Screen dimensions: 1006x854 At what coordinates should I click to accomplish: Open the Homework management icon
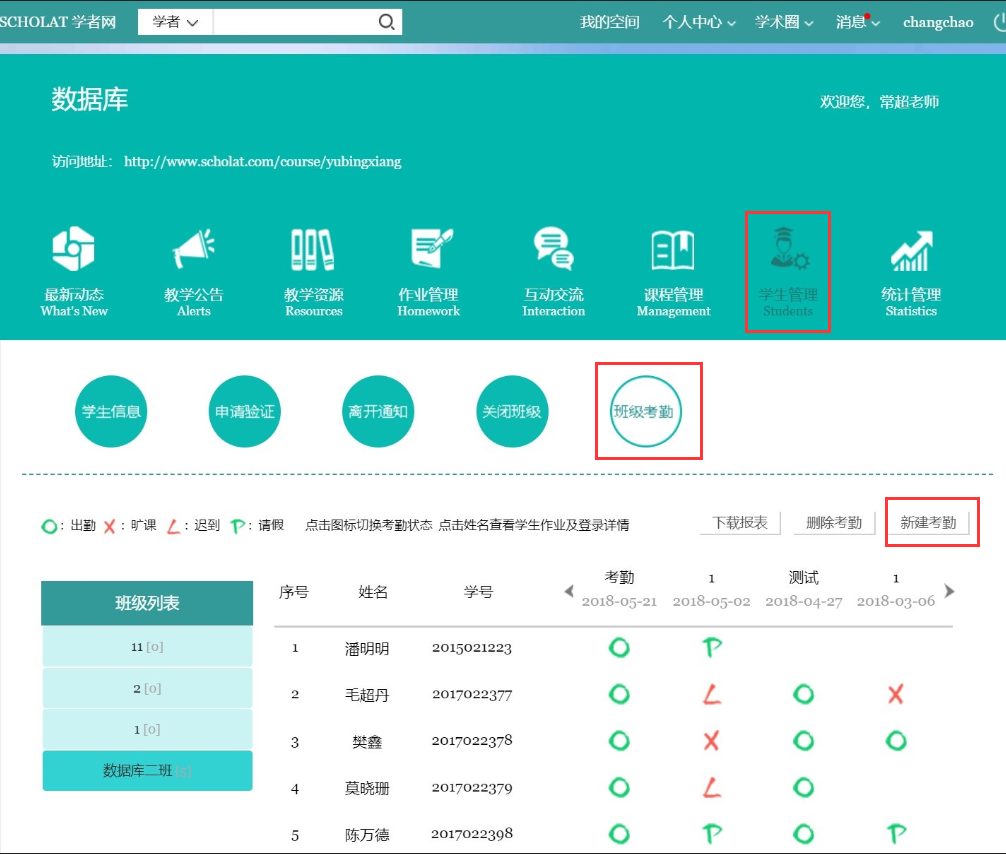429,251
